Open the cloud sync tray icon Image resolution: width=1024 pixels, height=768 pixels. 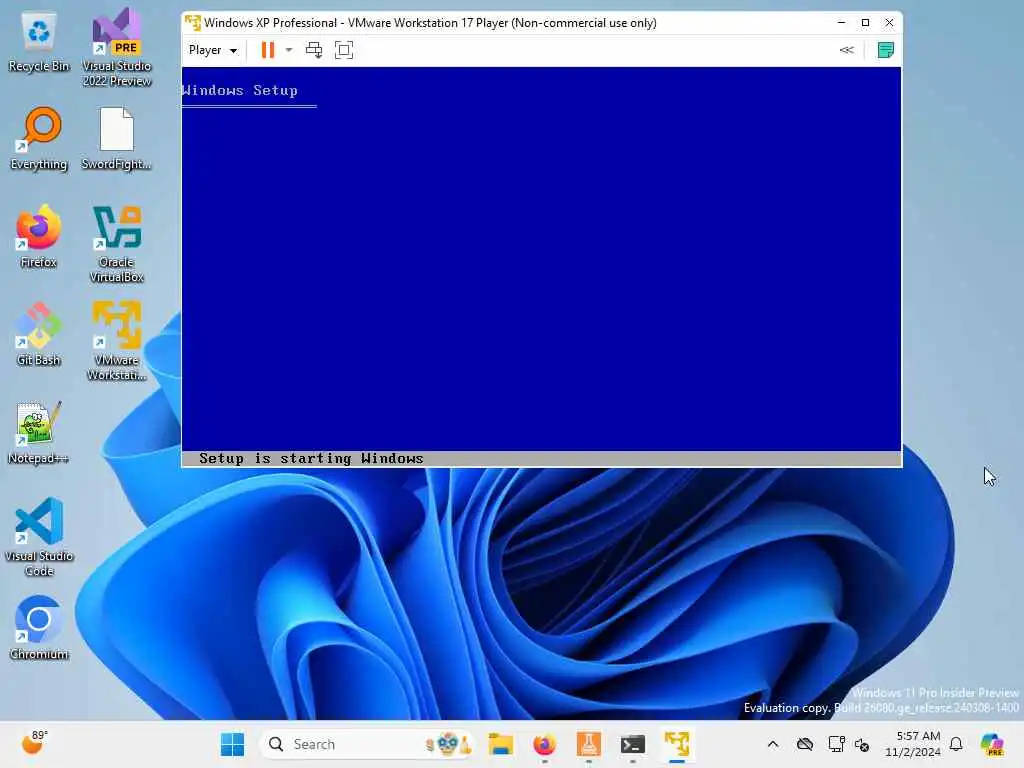[x=805, y=744]
